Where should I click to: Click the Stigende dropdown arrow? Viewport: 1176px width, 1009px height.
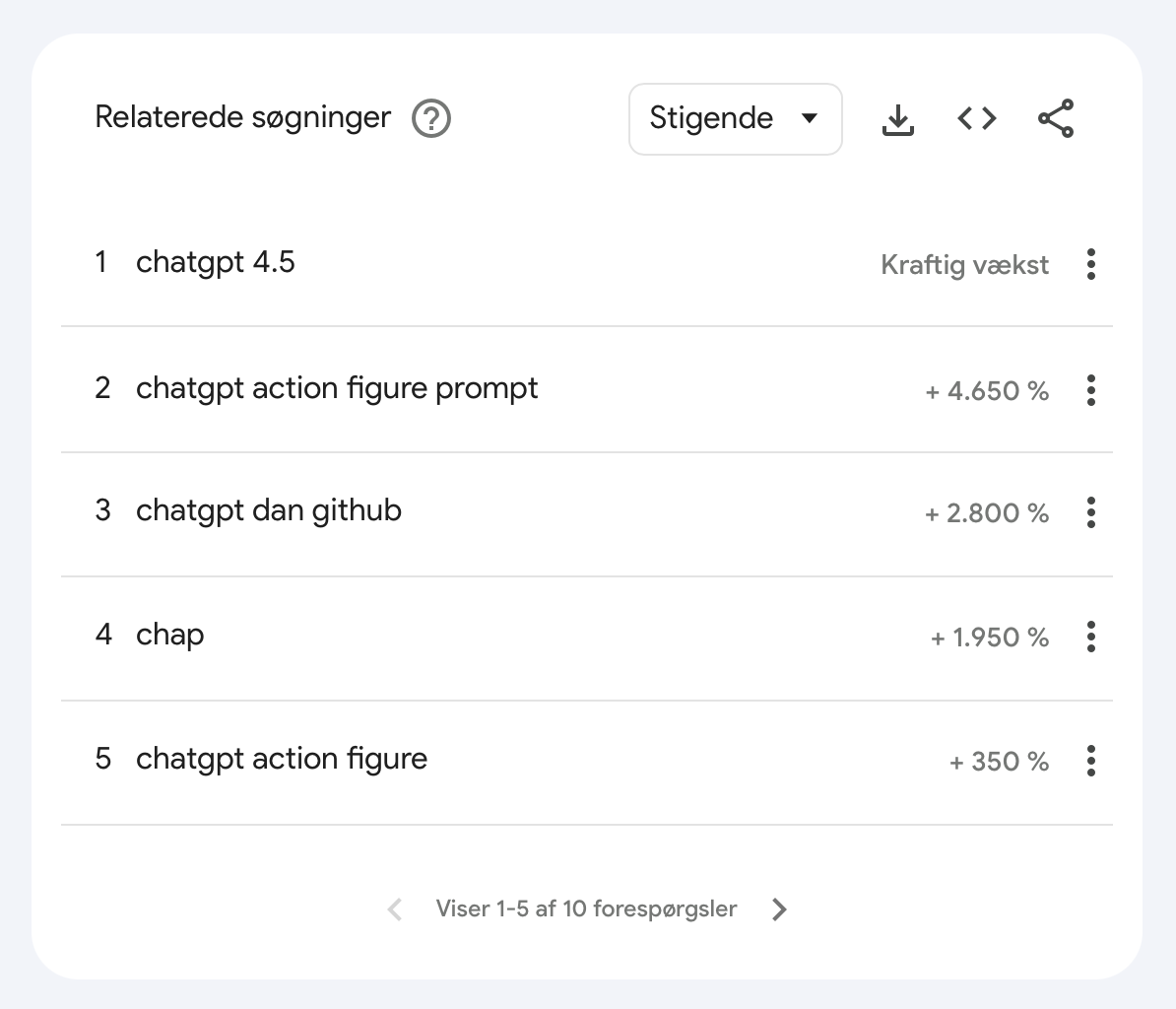810,119
